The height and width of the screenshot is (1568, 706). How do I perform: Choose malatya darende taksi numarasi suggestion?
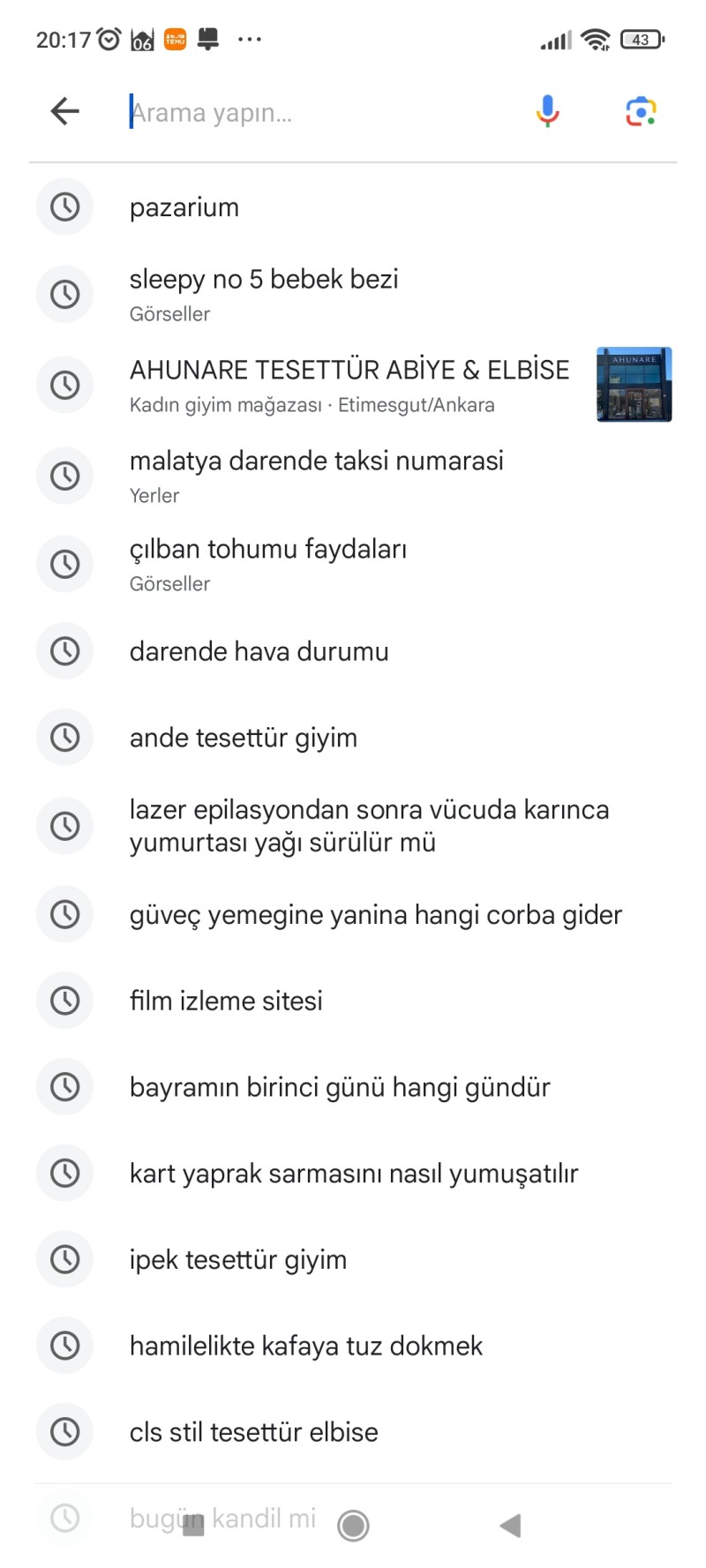click(353, 476)
